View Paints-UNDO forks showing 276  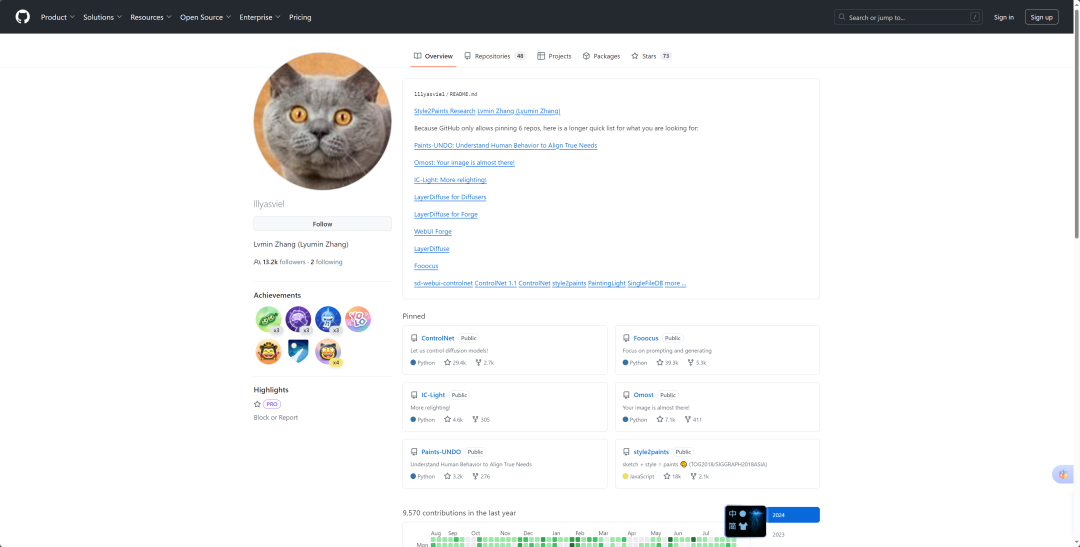coord(481,476)
